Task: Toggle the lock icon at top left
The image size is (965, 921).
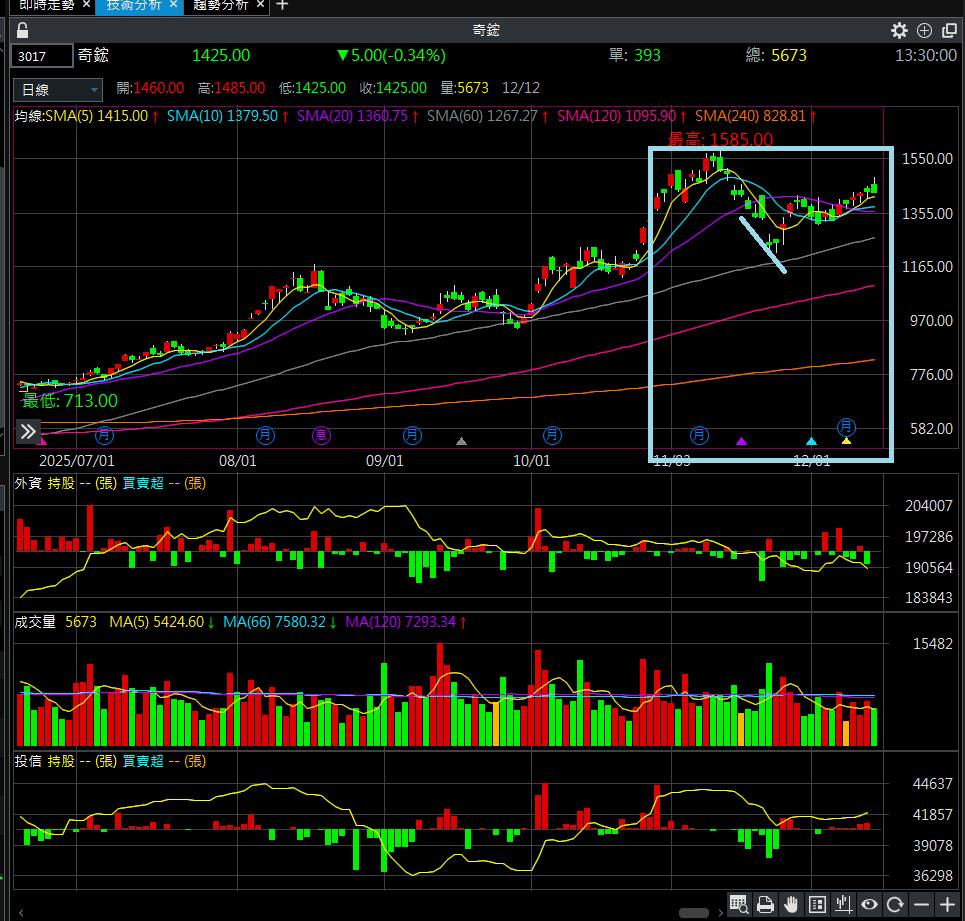Action: coord(23,30)
